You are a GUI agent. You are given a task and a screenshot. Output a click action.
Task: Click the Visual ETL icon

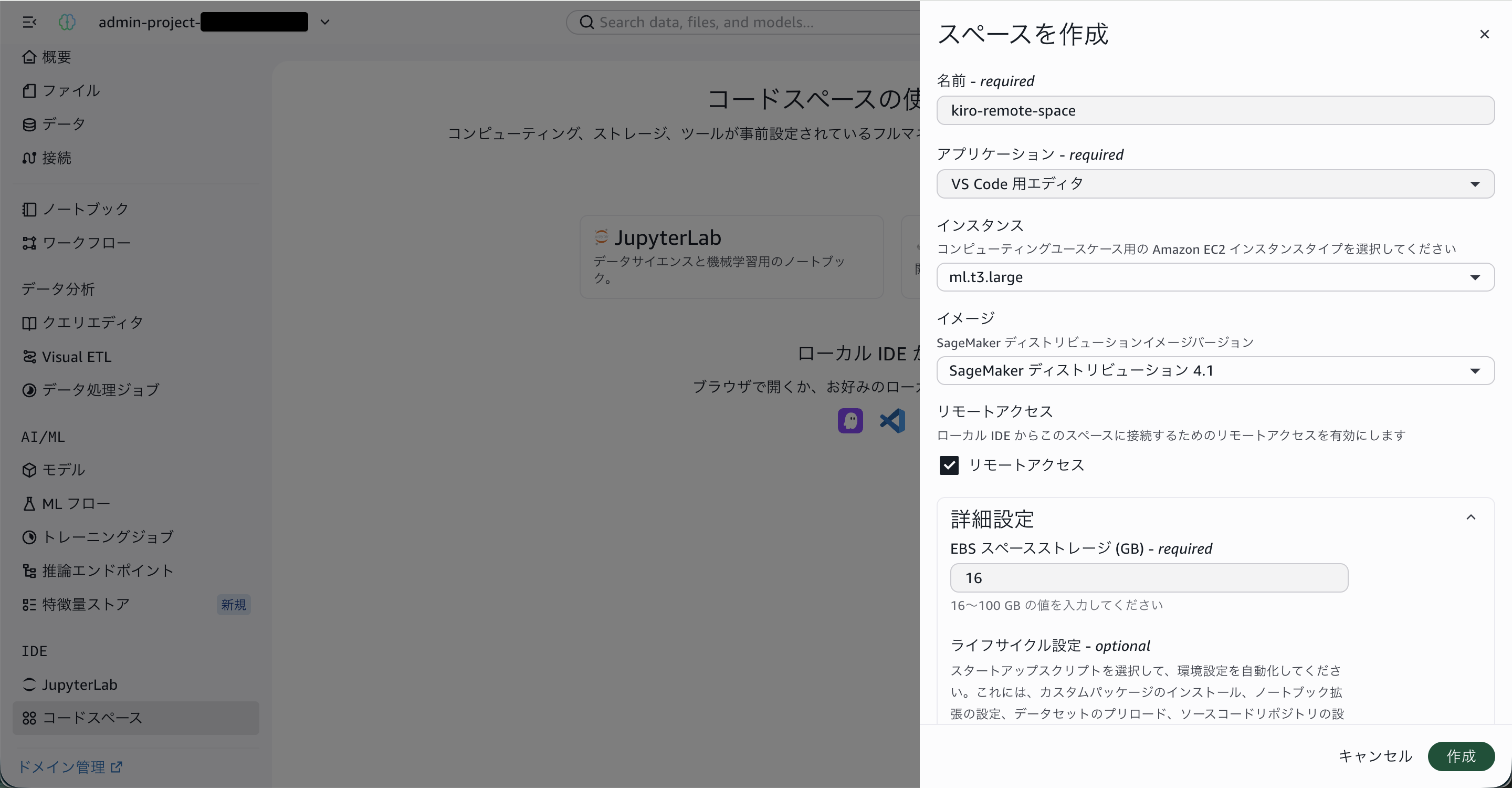click(29, 356)
